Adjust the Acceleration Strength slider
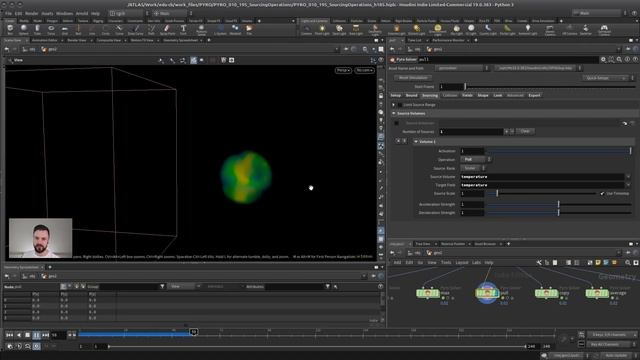This screenshot has height=360, width=640. coord(558,204)
